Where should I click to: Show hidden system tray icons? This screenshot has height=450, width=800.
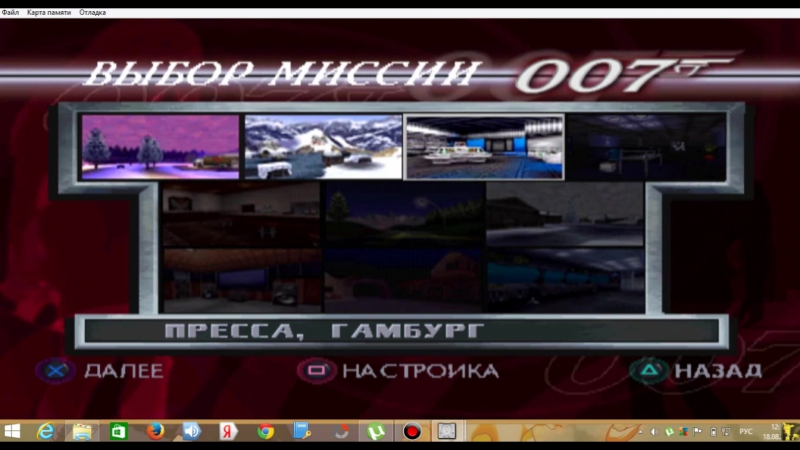(x=641, y=432)
